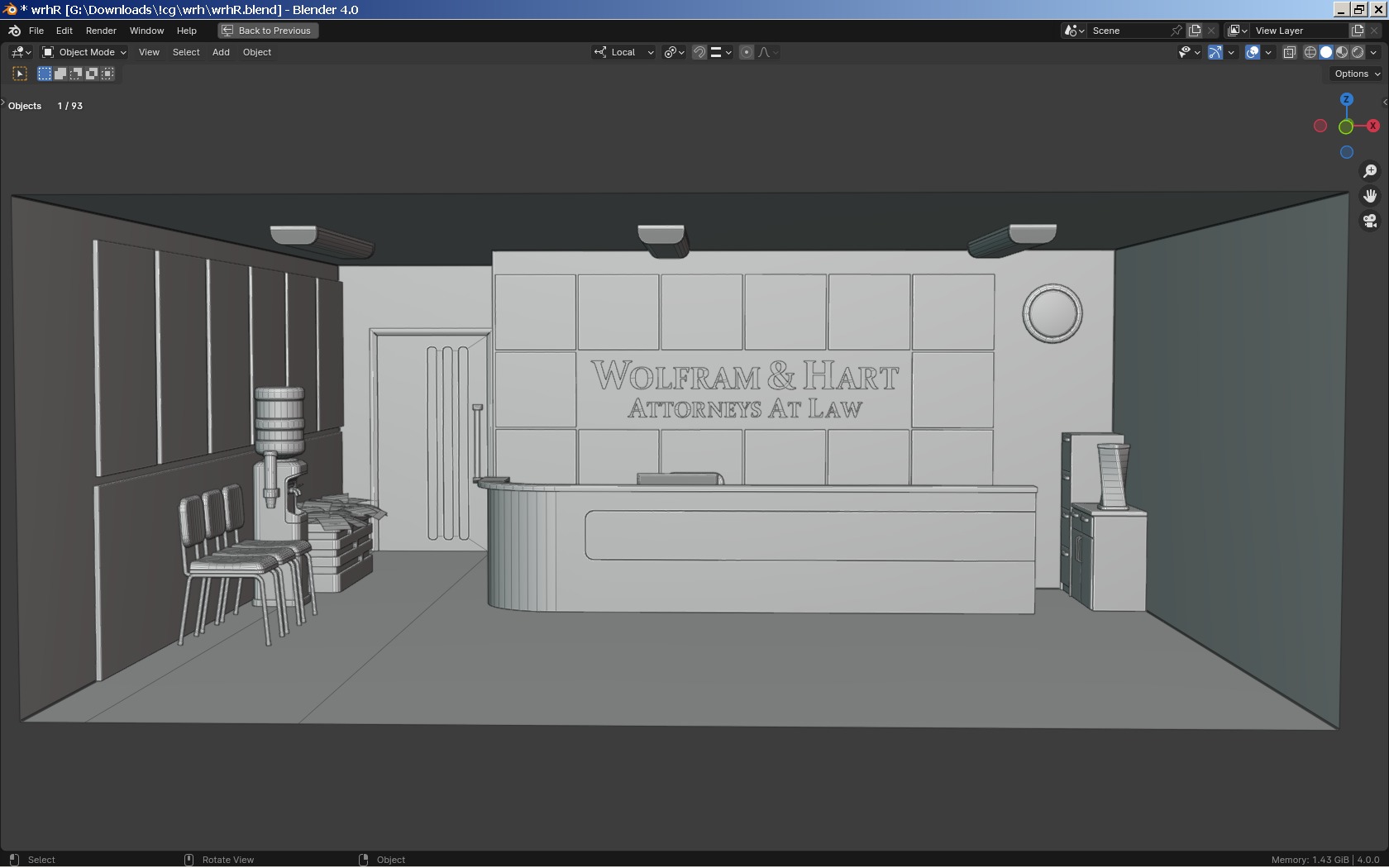This screenshot has height=868, width=1389.
Task: Open the File menu
Action: 36,31
